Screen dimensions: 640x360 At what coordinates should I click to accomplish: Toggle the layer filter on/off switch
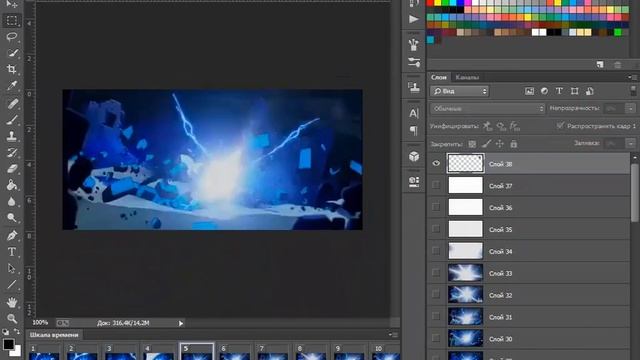click(x=633, y=91)
